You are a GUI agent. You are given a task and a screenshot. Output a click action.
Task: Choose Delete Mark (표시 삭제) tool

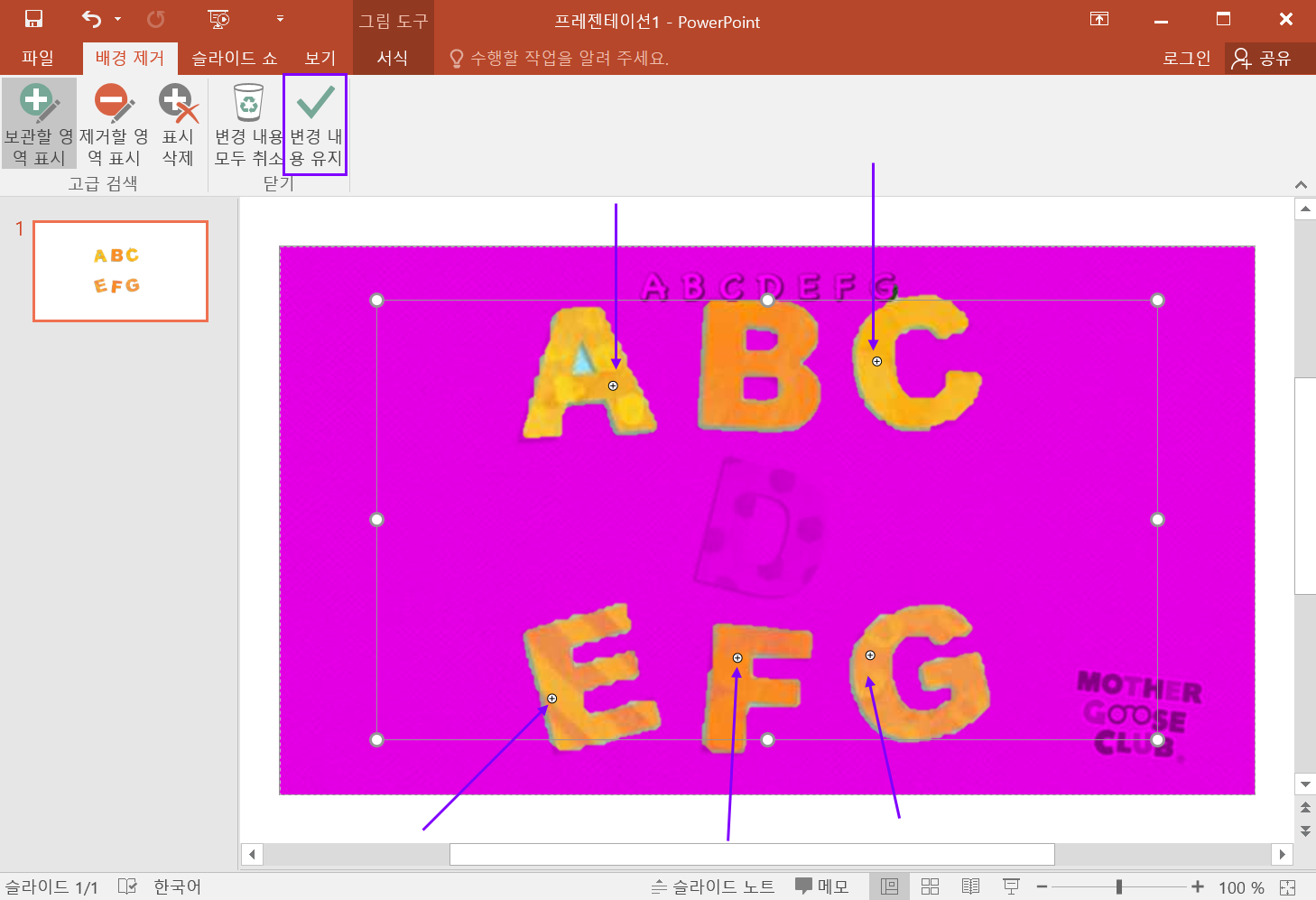[178, 124]
